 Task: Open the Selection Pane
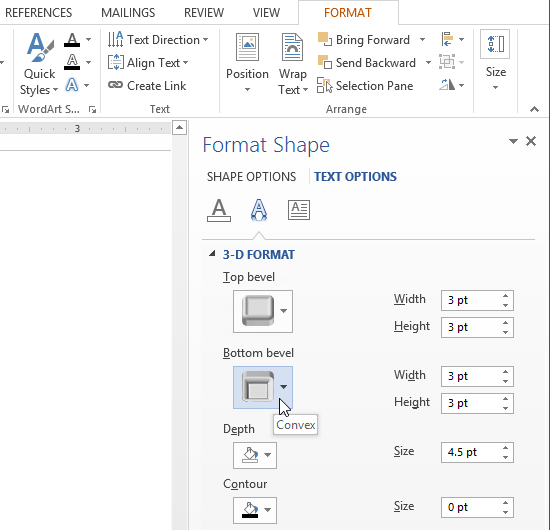[365, 85]
